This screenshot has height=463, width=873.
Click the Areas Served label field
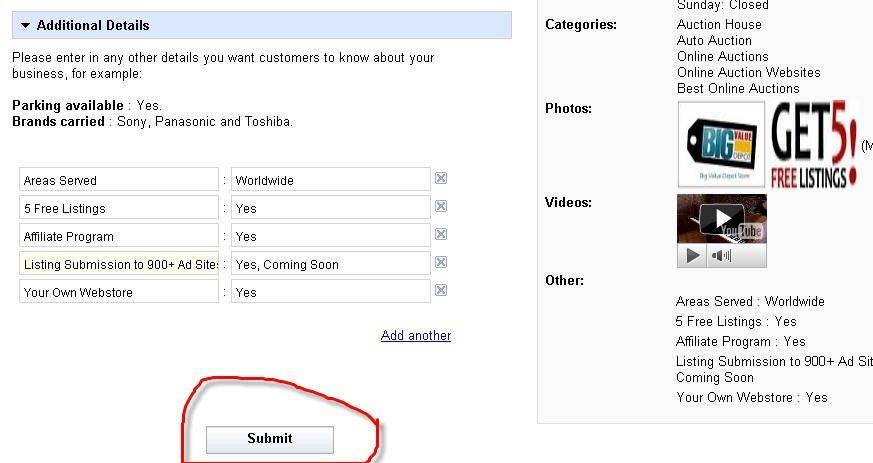(118, 180)
